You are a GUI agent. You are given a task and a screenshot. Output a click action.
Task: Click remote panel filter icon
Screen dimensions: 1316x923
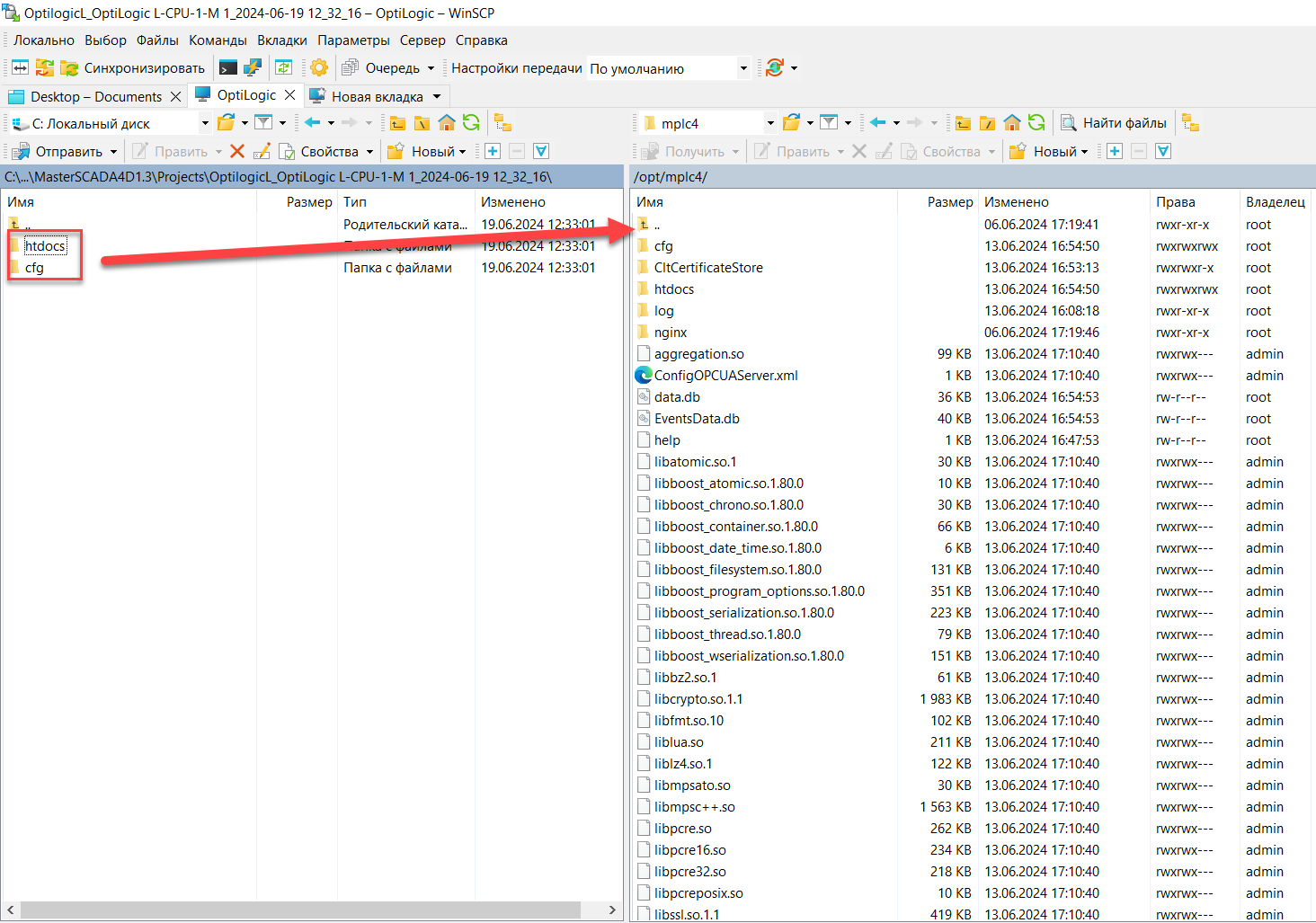829,122
